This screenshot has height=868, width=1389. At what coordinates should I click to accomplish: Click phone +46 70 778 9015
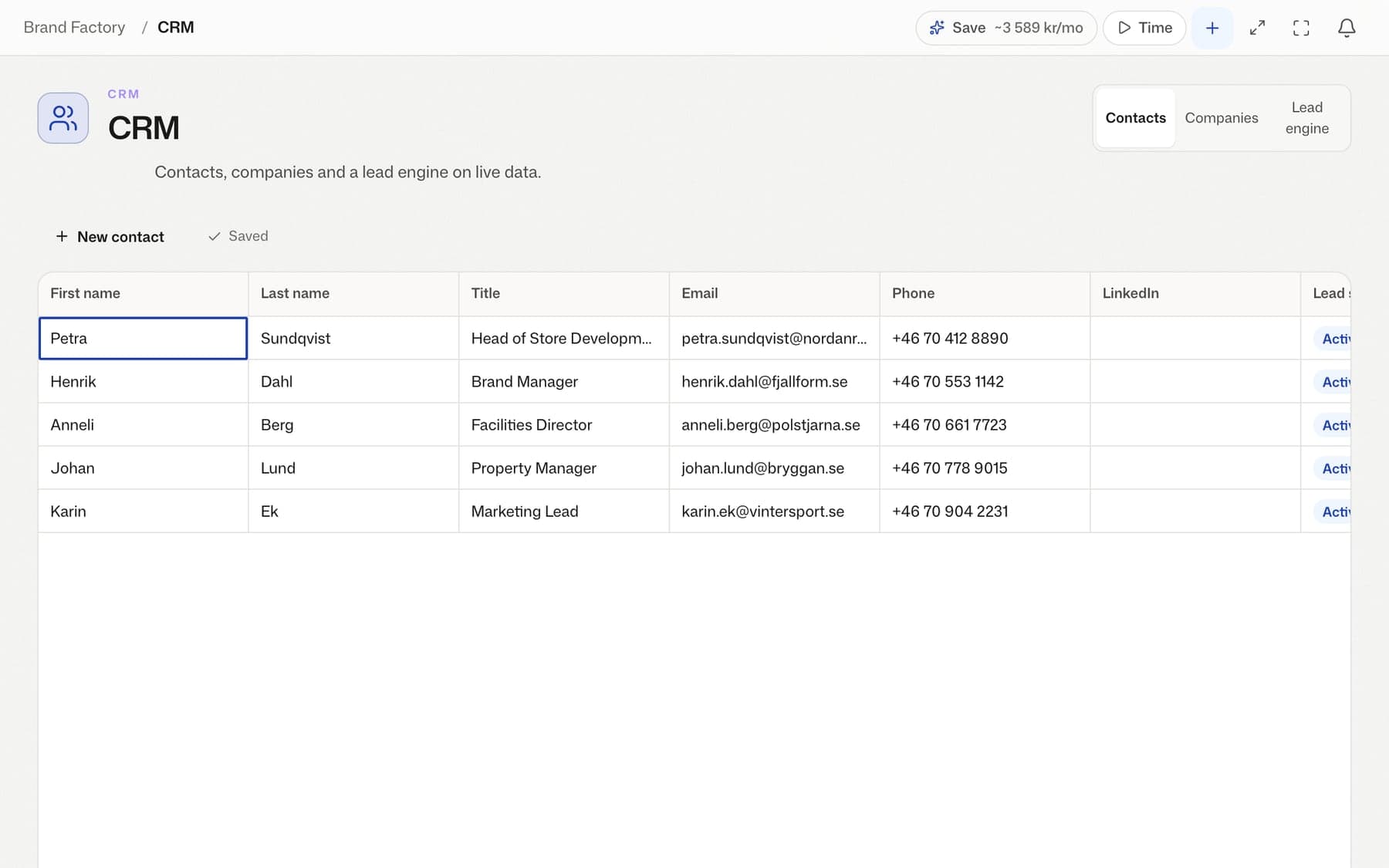click(985, 468)
